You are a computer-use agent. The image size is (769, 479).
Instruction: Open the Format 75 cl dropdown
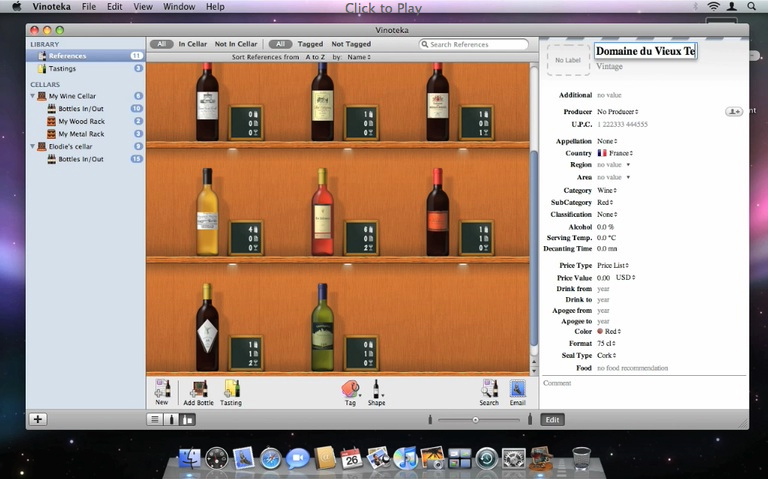[607, 344]
